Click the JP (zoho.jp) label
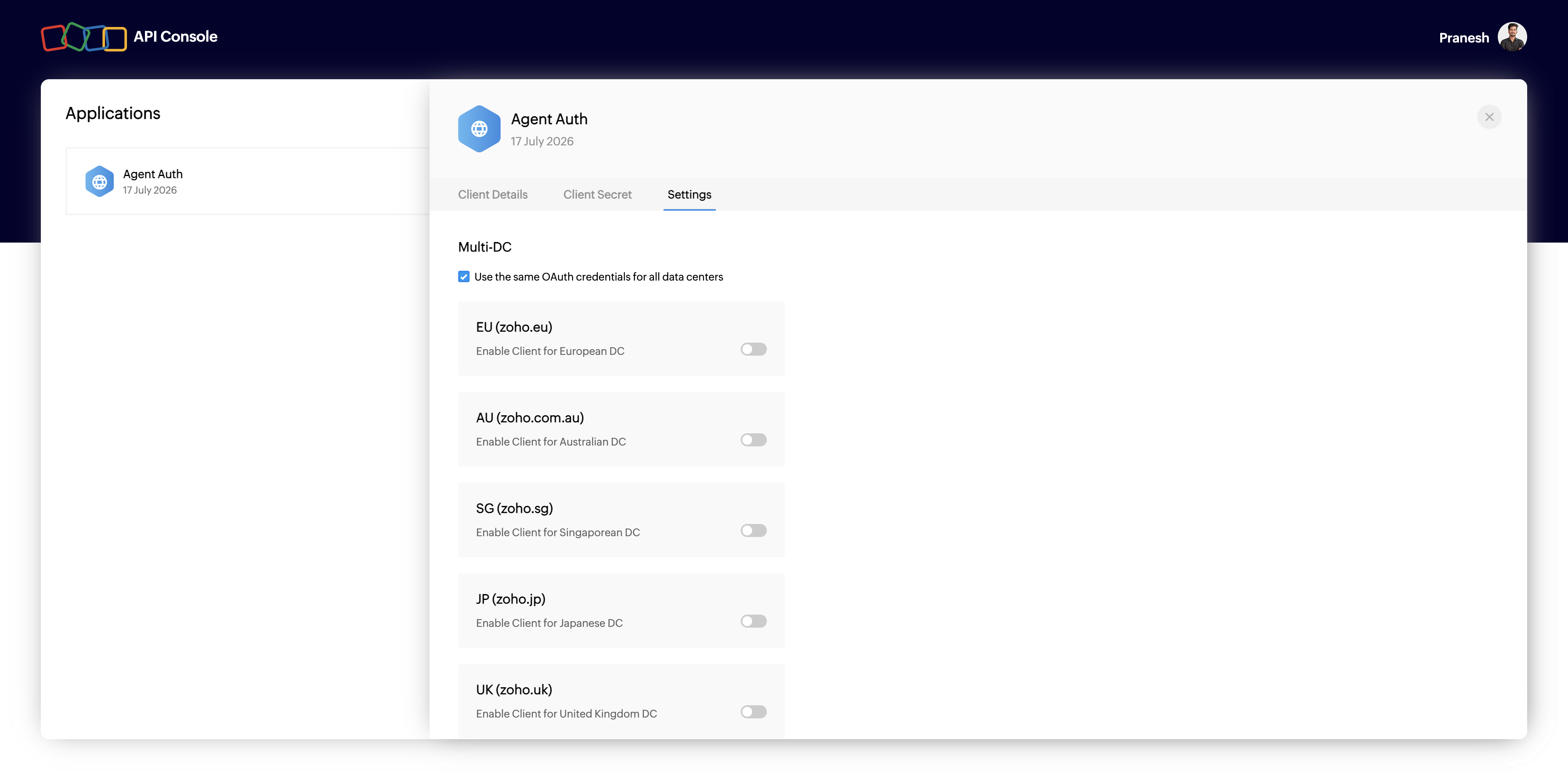Viewport: 1568px width, 780px height. point(511,599)
